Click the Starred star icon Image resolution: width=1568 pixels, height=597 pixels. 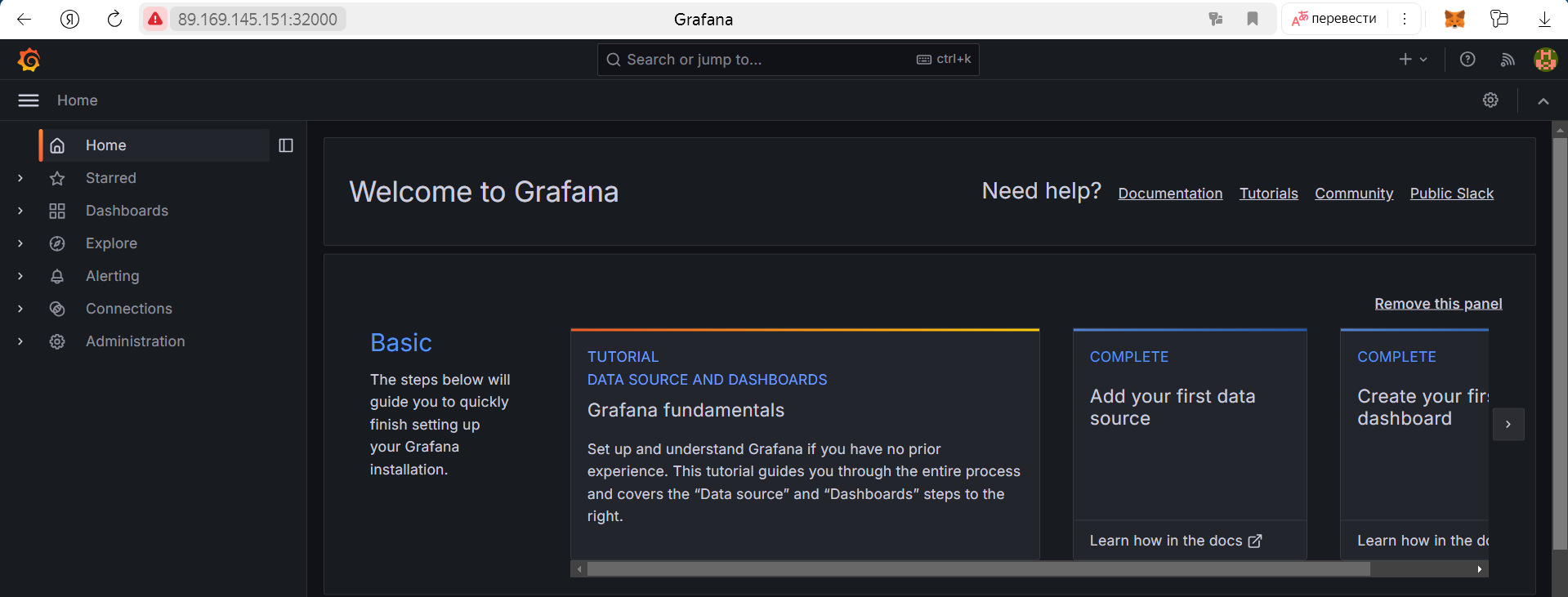(57, 178)
